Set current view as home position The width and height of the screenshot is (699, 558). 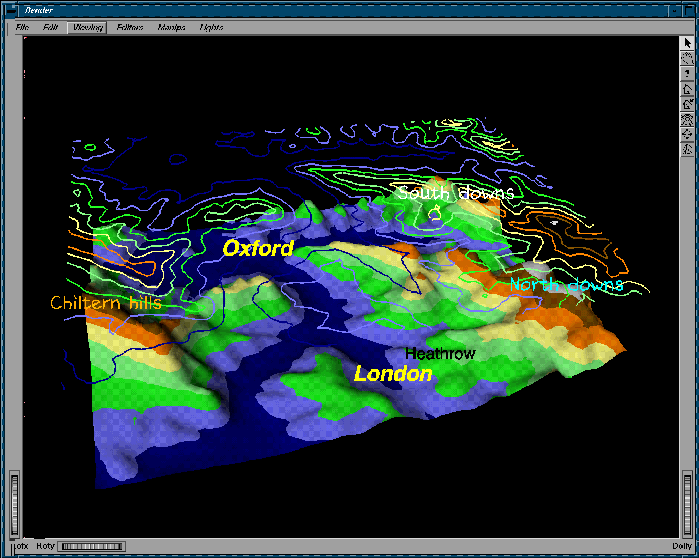[x=687, y=103]
